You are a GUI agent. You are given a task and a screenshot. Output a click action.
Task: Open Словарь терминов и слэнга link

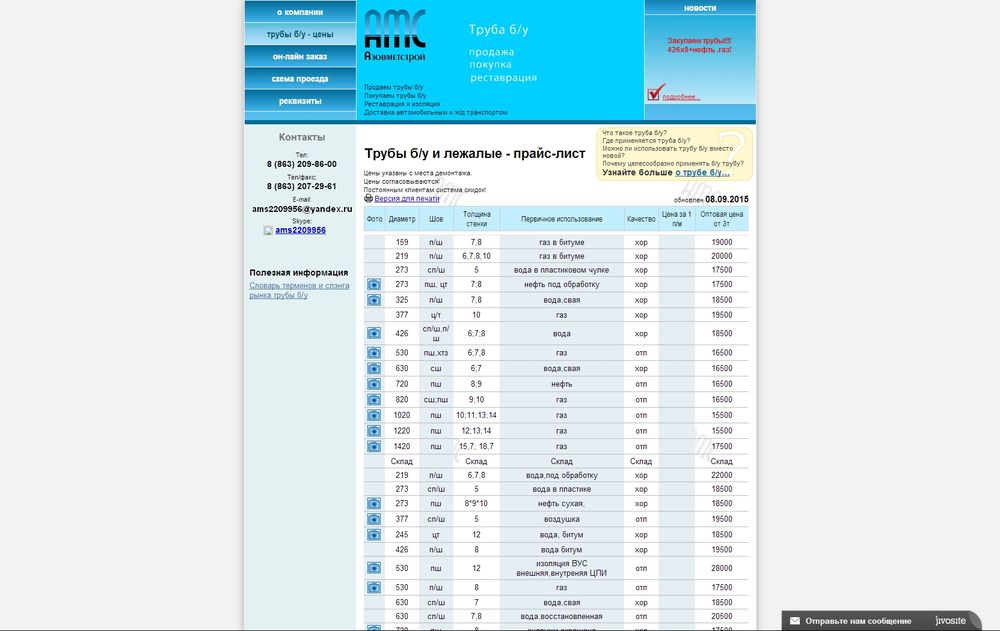(299, 290)
